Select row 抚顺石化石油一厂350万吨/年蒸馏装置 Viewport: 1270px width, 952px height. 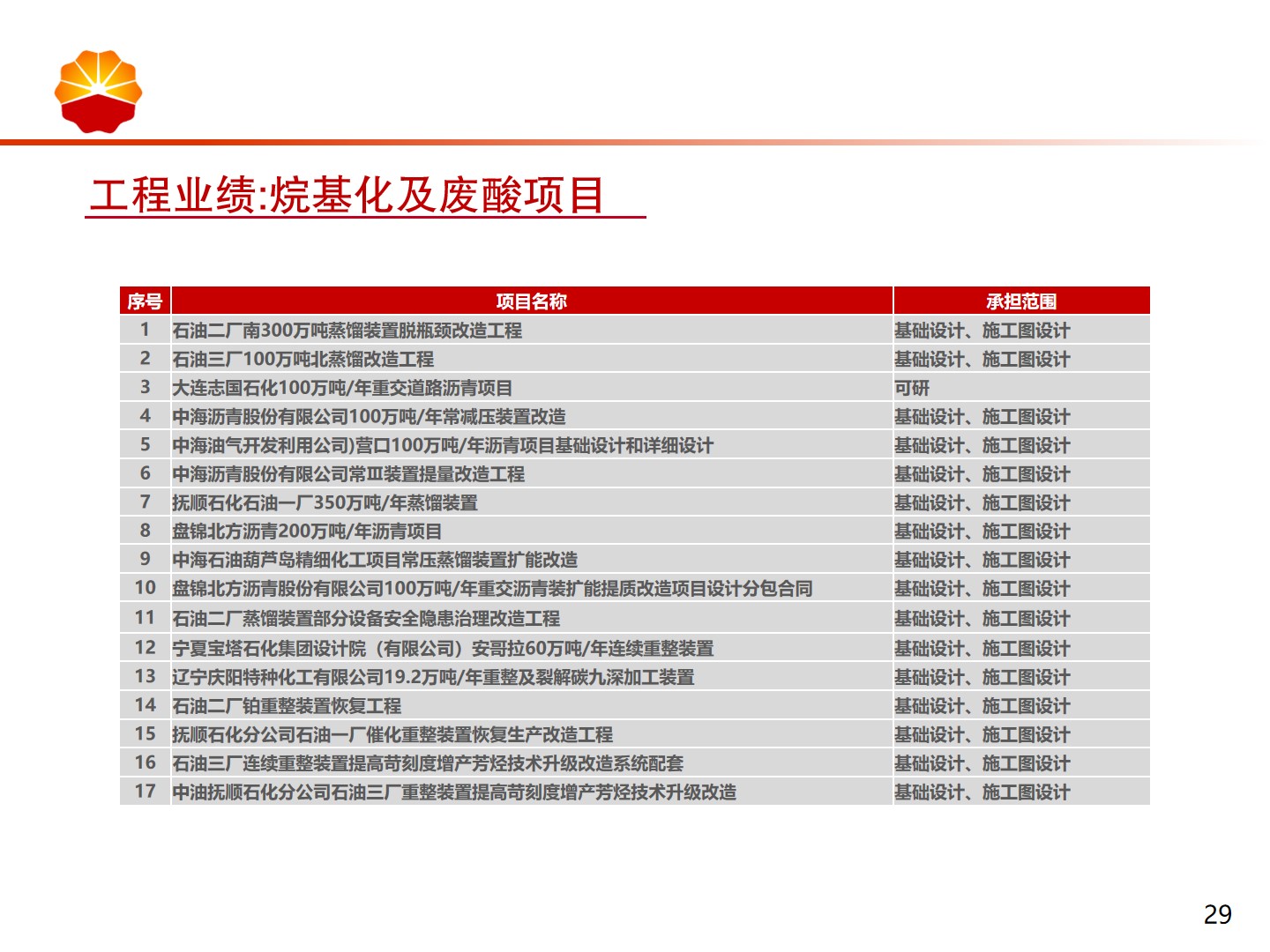pos(635,502)
